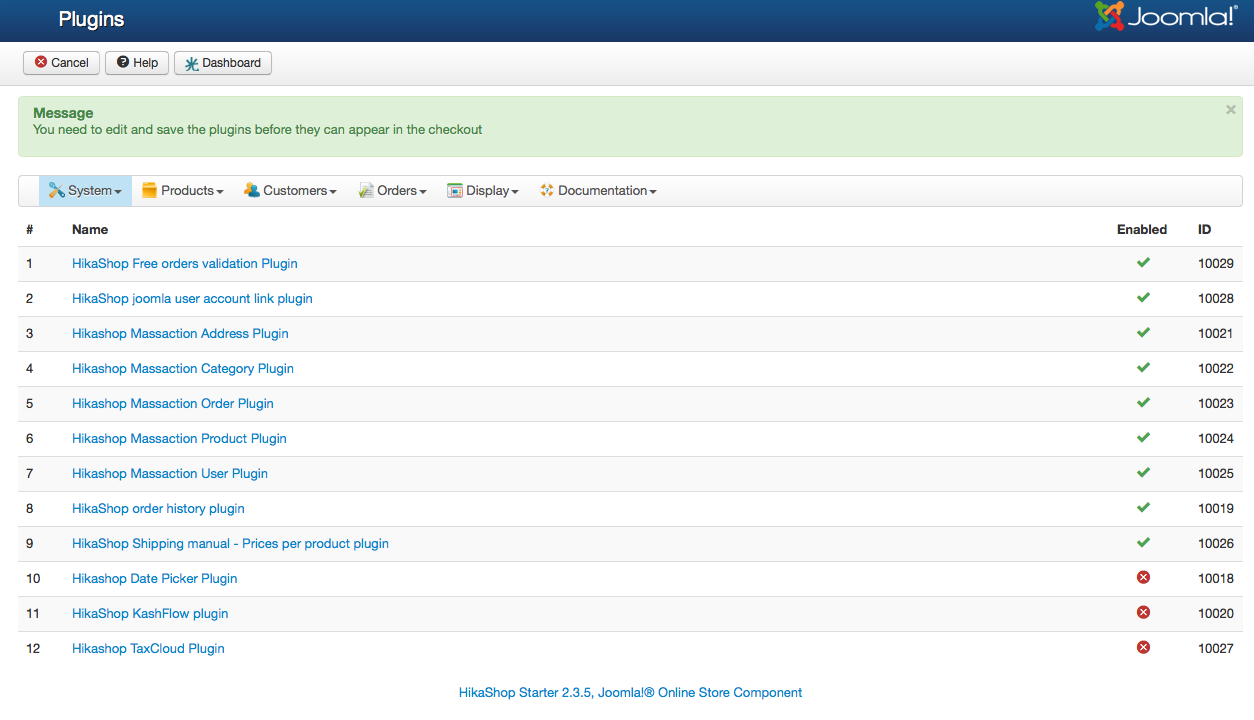Image resolution: width=1254 pixels, height=720 pixels.
Task: Open the Documentation dropdown menu
Action: pos(598,191)
